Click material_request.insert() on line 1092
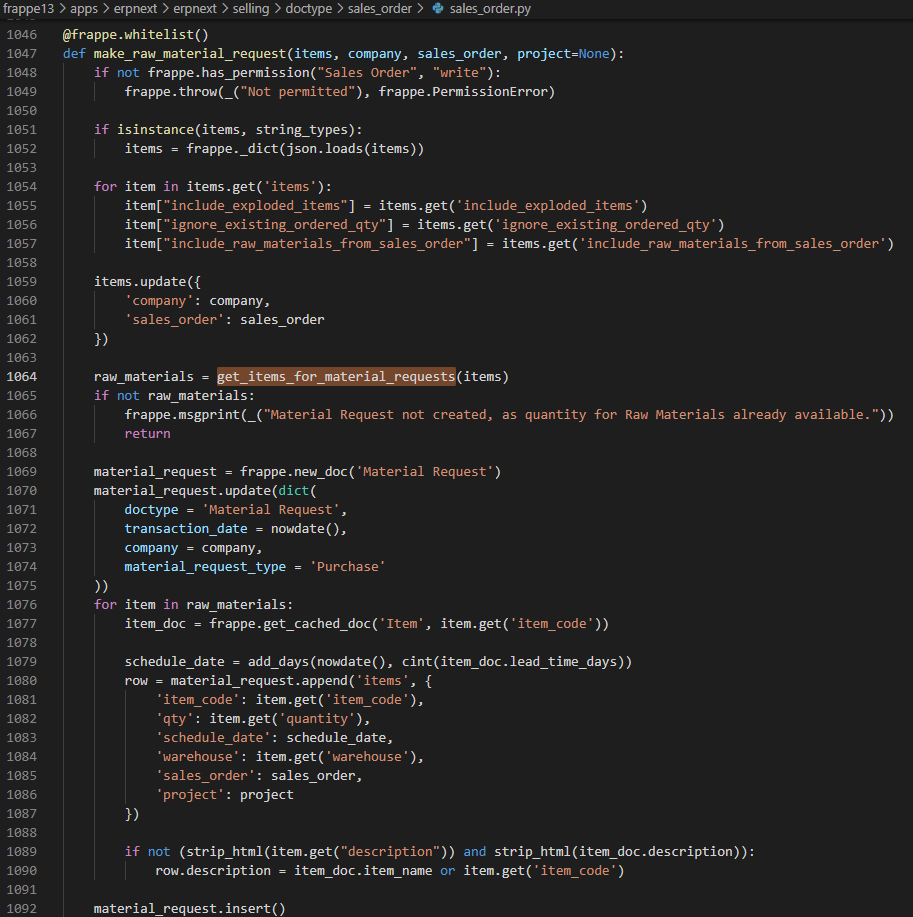913x917 pixels. 190,909
